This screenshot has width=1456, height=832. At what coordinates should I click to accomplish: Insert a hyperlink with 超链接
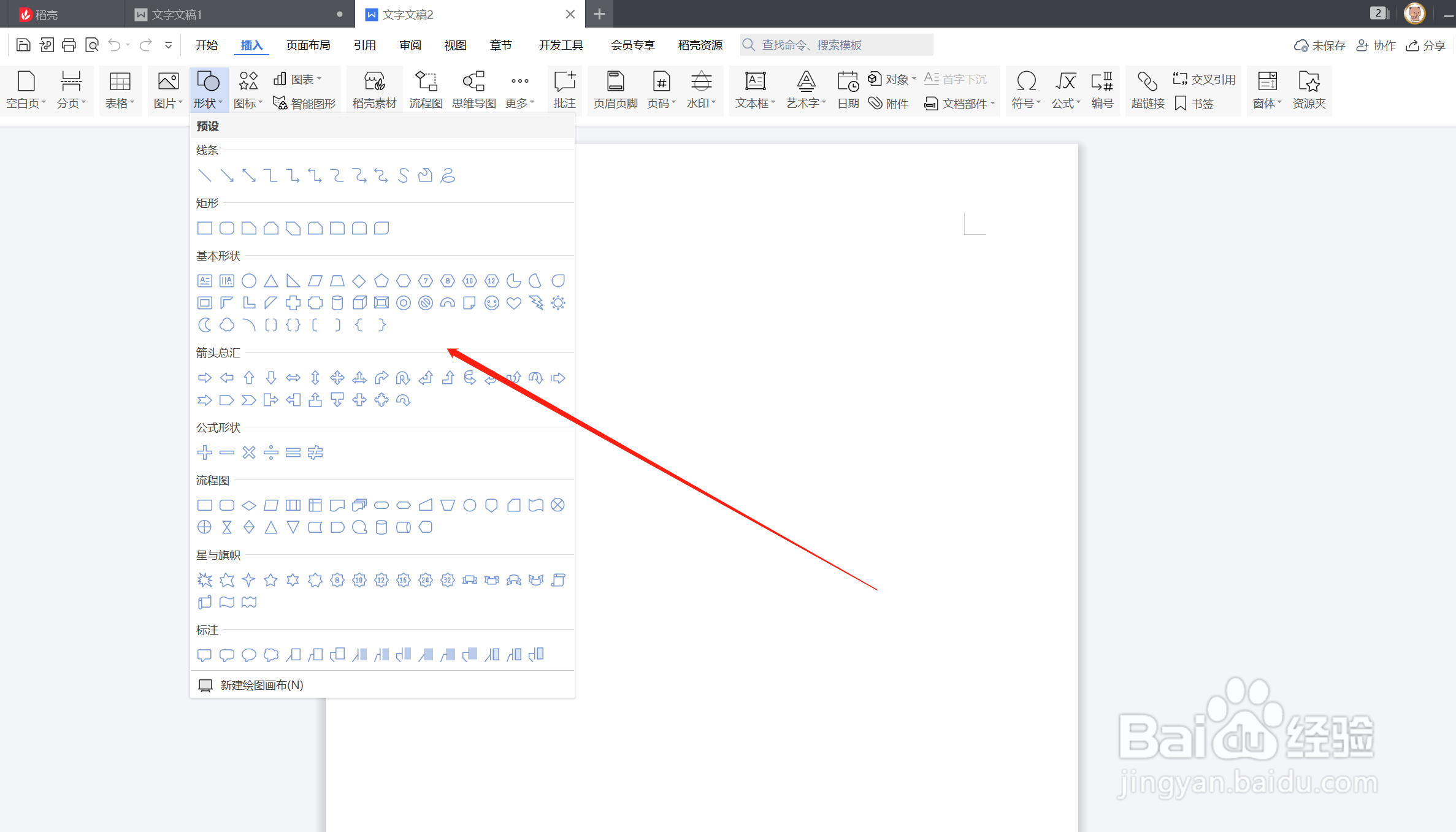pos(1148,90)
